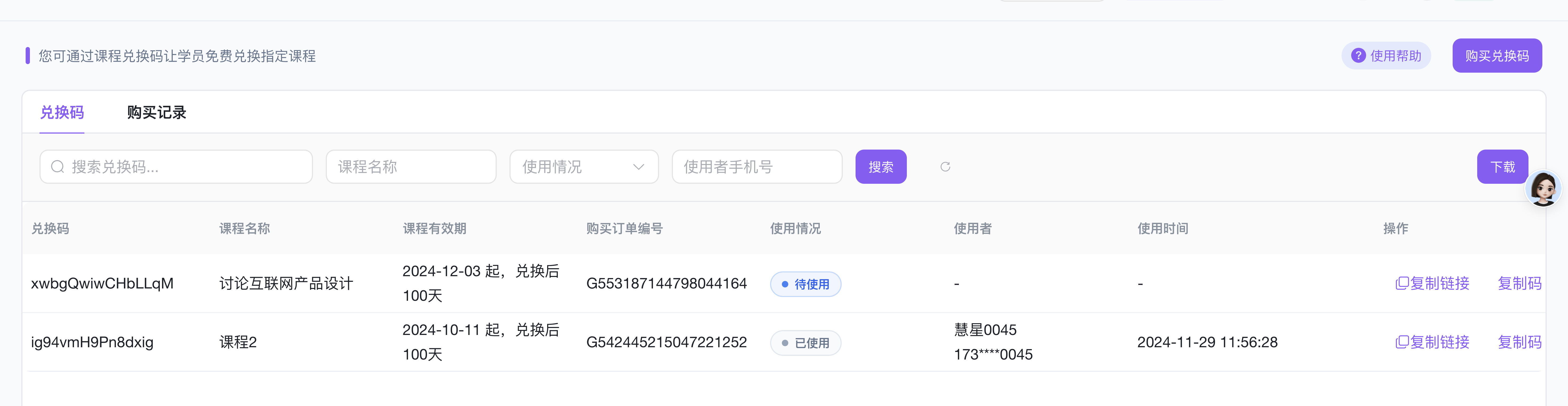Click 复制链接 text in the 讨论互联网产品设计 row
Viewport: 1568px width, 406px height.
click(x=1440, y=283)
